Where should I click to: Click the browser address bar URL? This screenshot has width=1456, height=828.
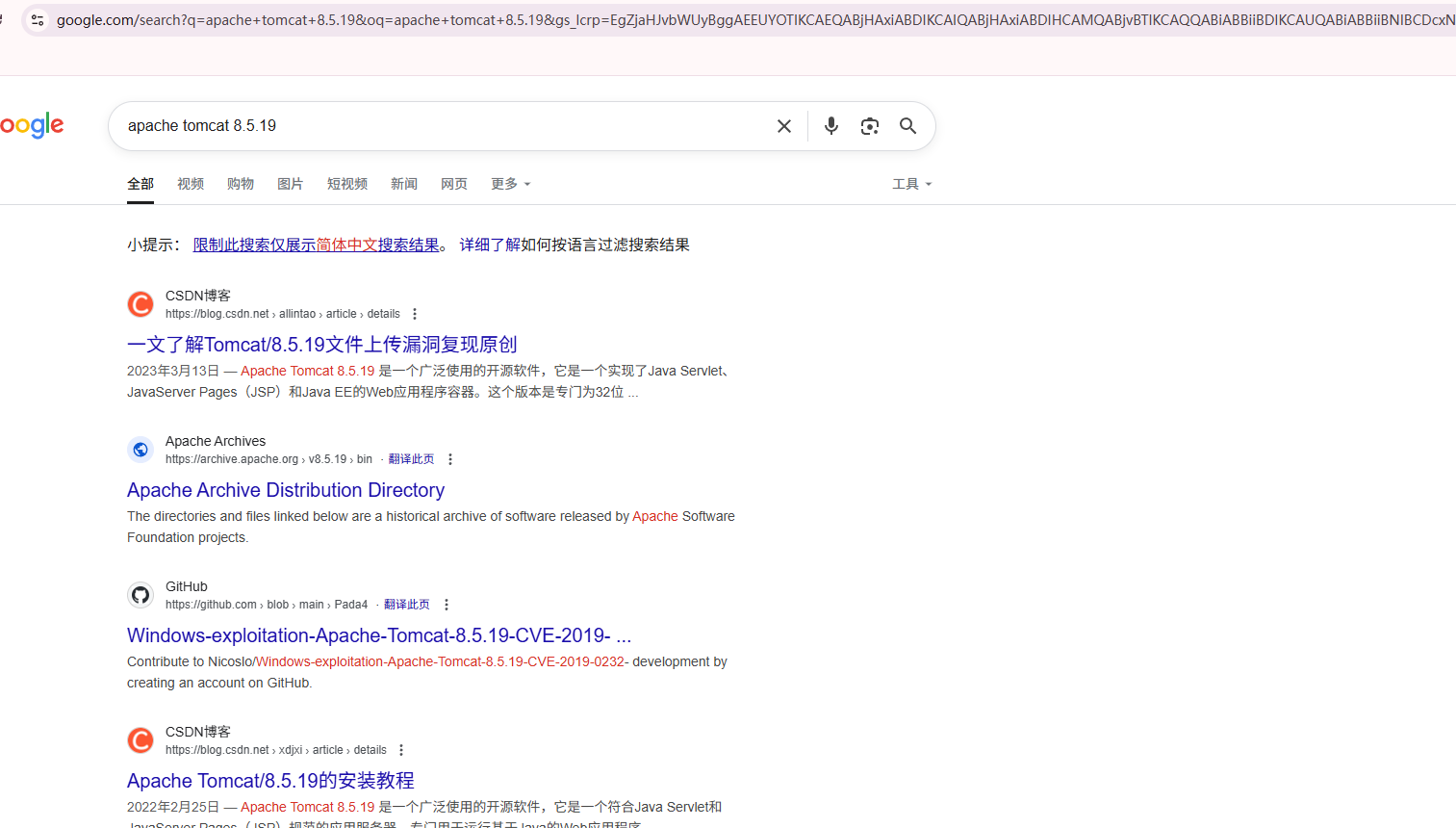click(x=755, y=19)
